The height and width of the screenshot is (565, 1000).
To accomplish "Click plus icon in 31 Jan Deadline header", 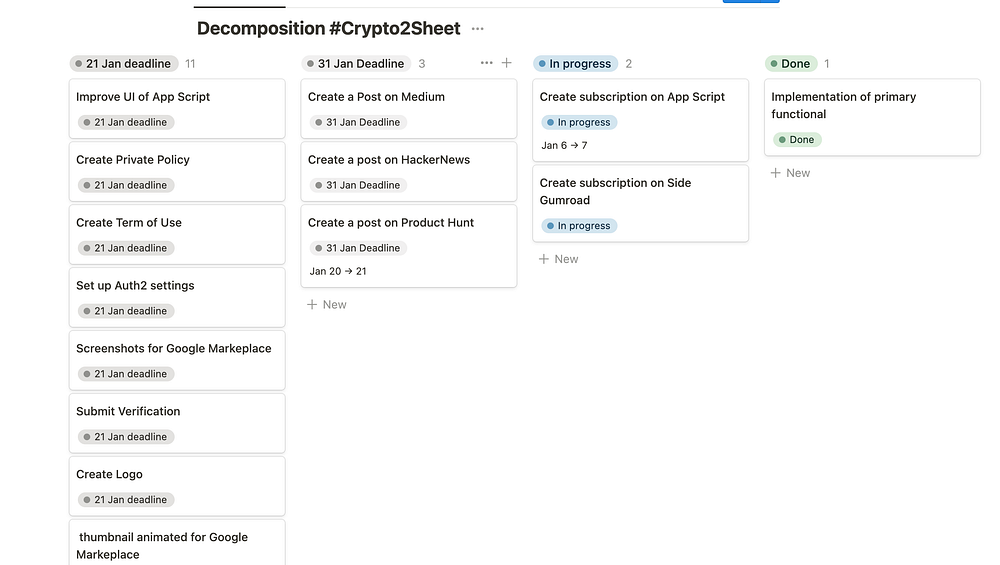I will click(x=506, y=63).
